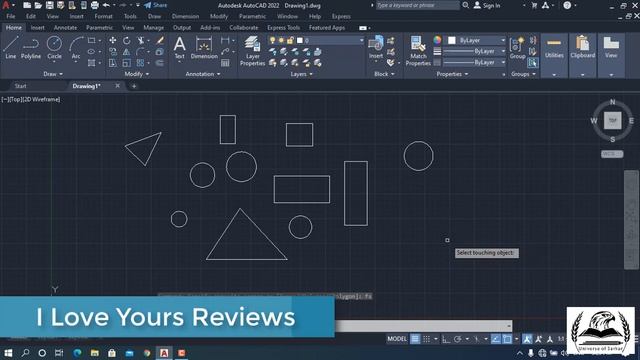640x360 pixels.
Task: Activate the Fillet tool
Action: (141, 52)
